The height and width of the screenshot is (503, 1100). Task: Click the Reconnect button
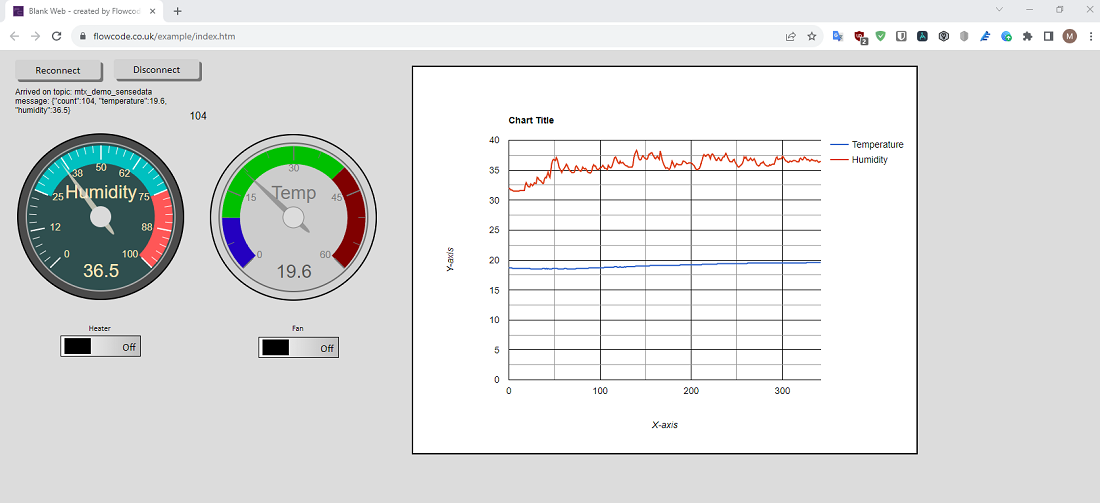60,70
